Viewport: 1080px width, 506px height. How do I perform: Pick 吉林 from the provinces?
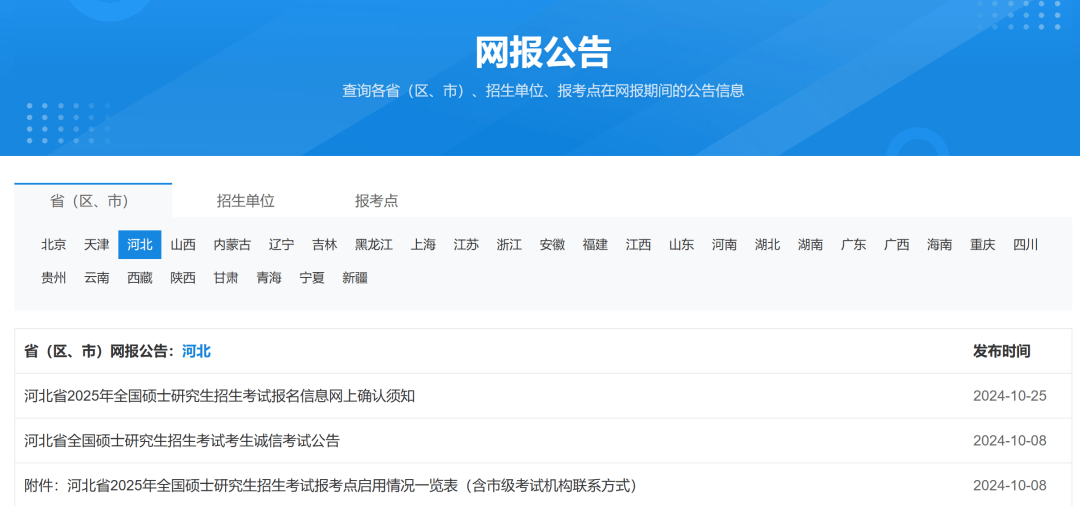tap(324, 244)
